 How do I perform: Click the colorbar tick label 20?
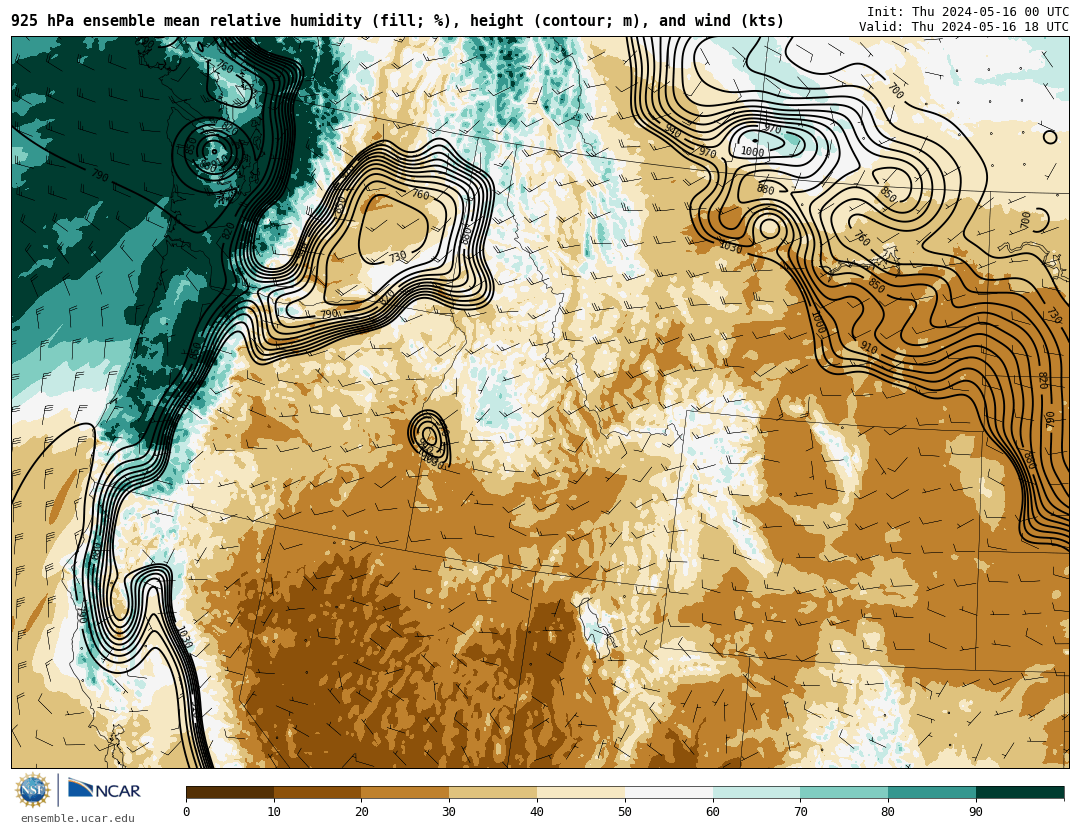[362, 812]
